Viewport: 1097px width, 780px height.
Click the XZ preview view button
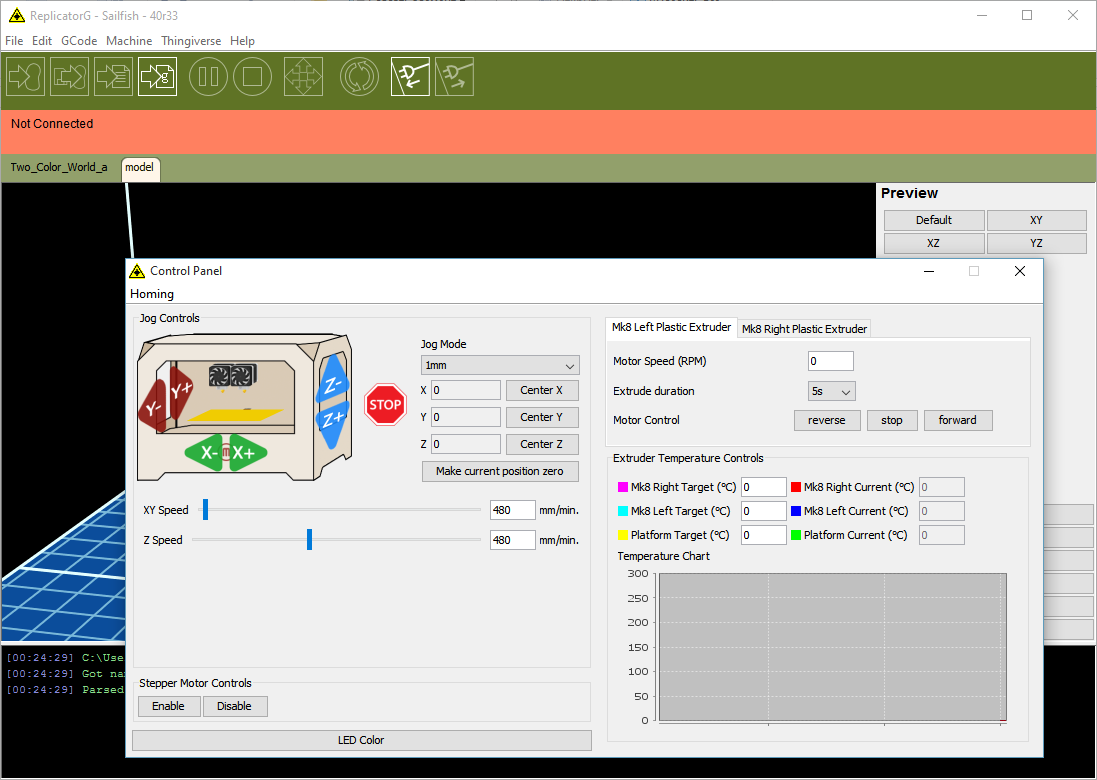[x=934, y=243]
